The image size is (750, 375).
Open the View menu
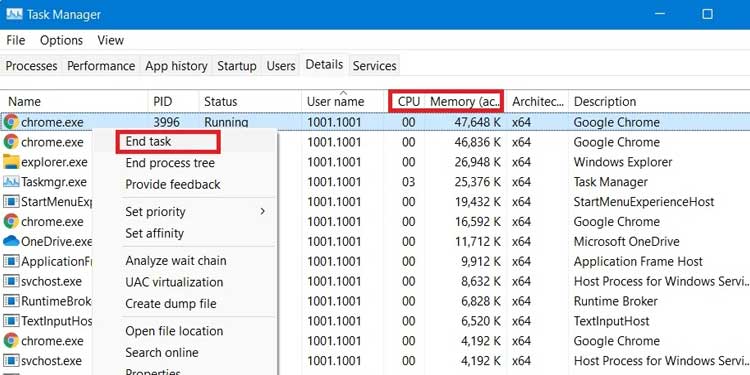click(110, 41)
